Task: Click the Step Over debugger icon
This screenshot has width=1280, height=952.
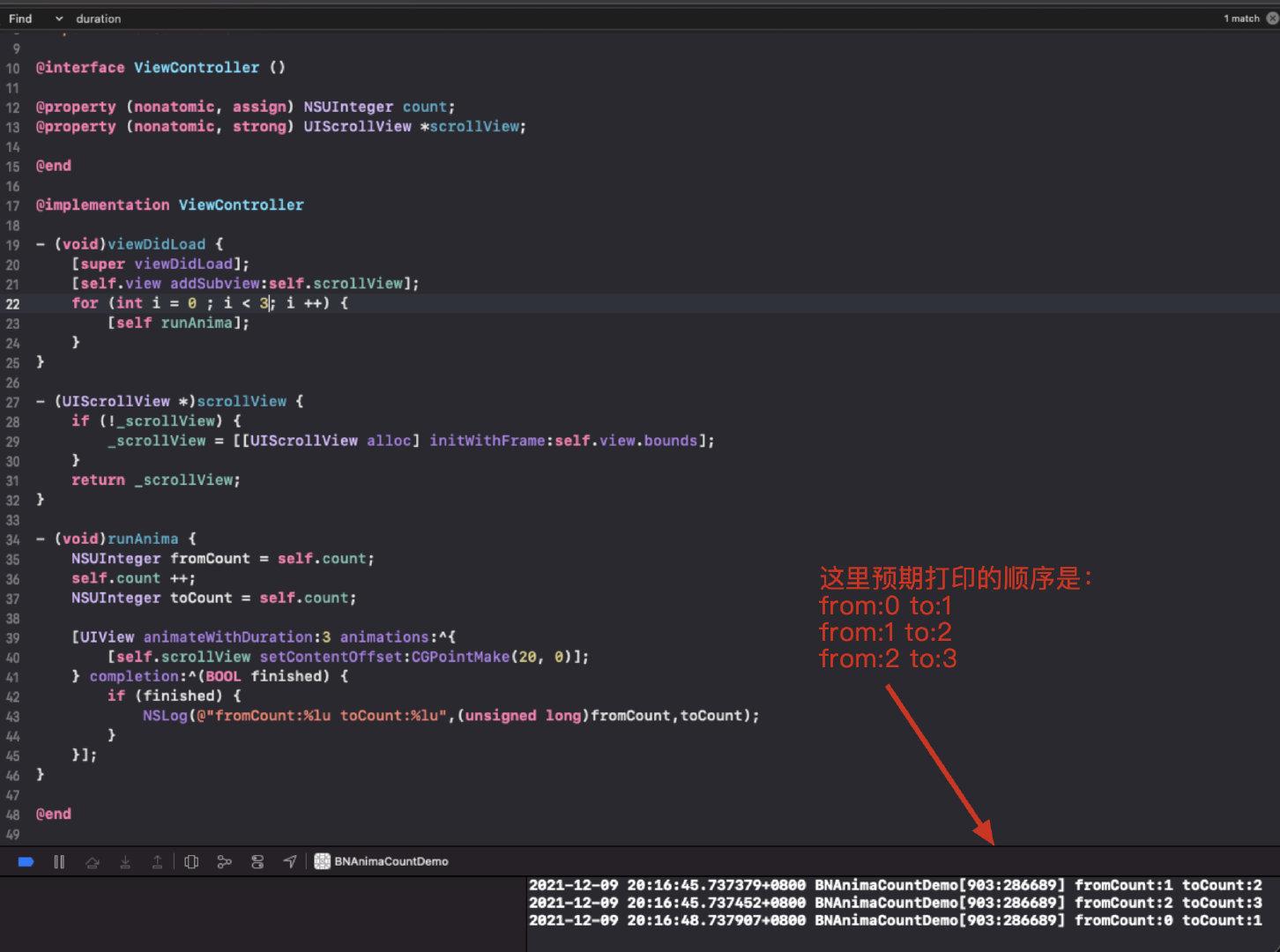Action: [93, 861]
